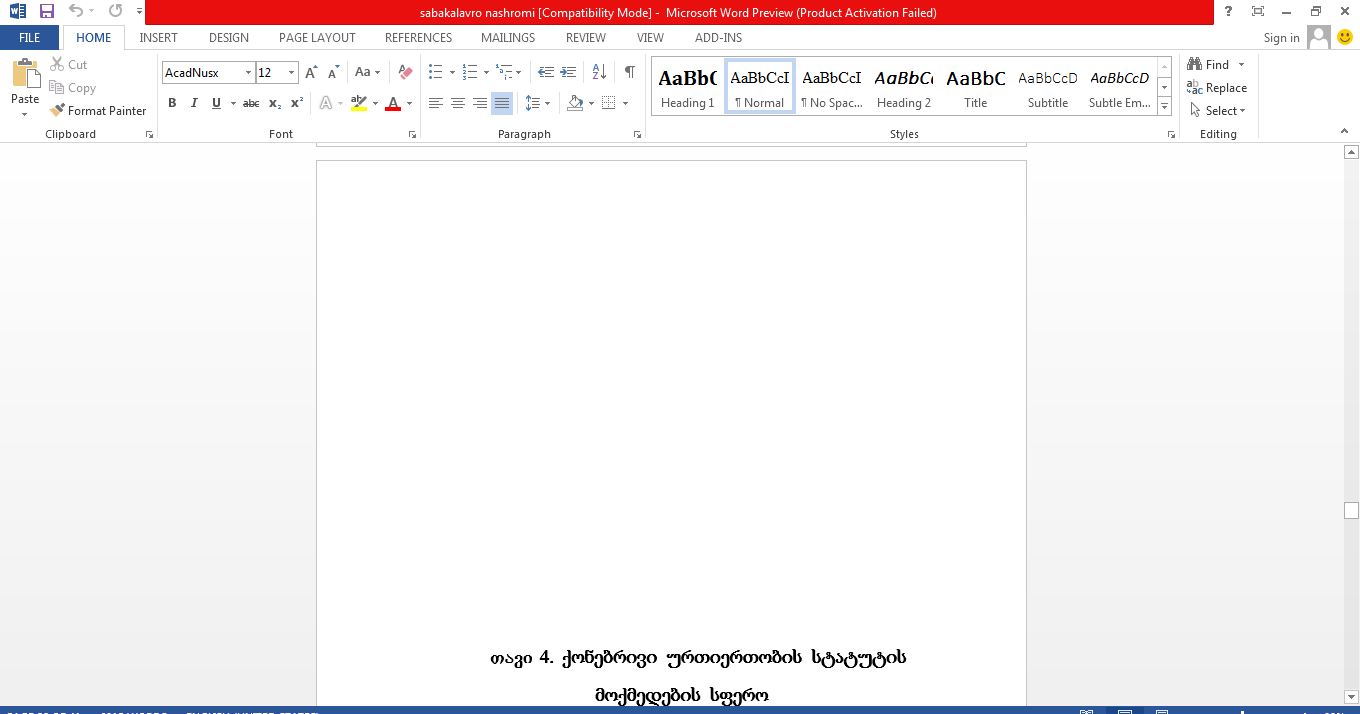Click the Increase Indent icon
This screenshot has width=1360, height=714.
[x=569, y=72]
